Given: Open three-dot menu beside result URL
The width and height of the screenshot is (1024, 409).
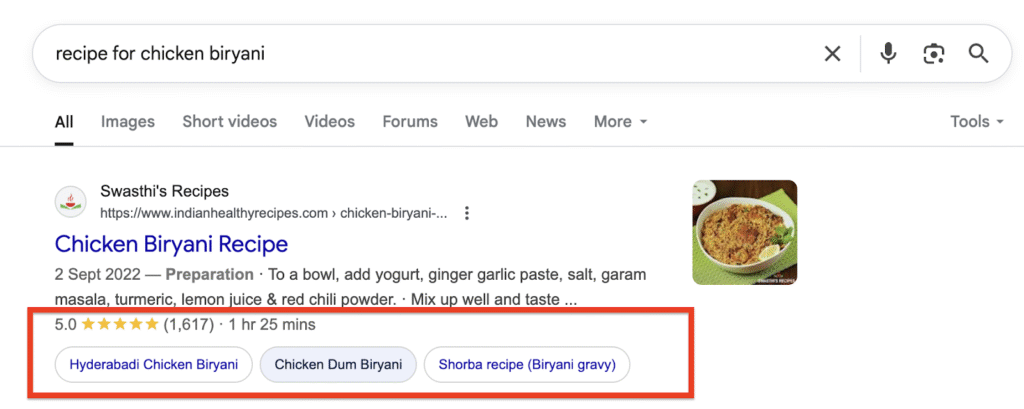Looking at the screenshot, I should 467,213.
